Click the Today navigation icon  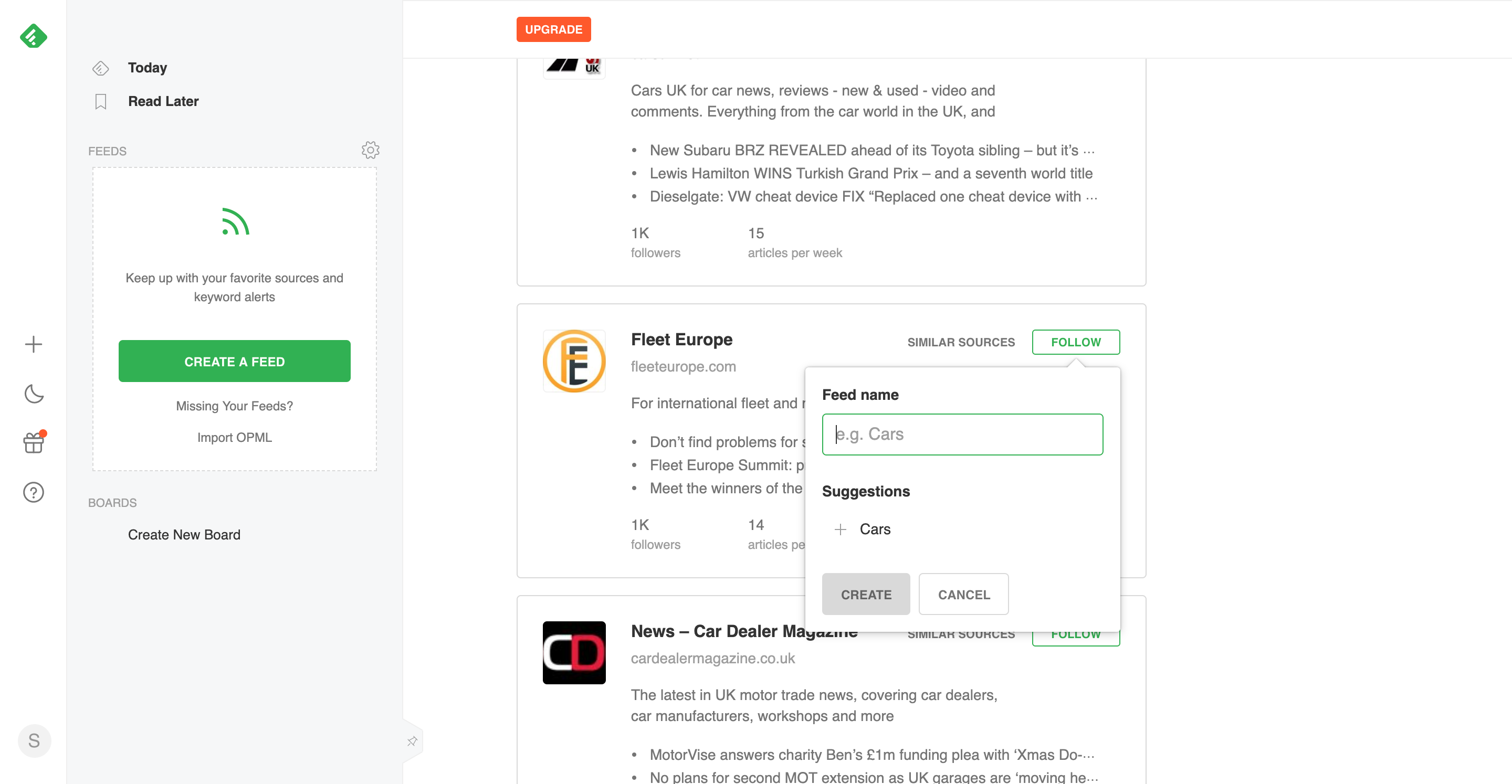(100, 67)
